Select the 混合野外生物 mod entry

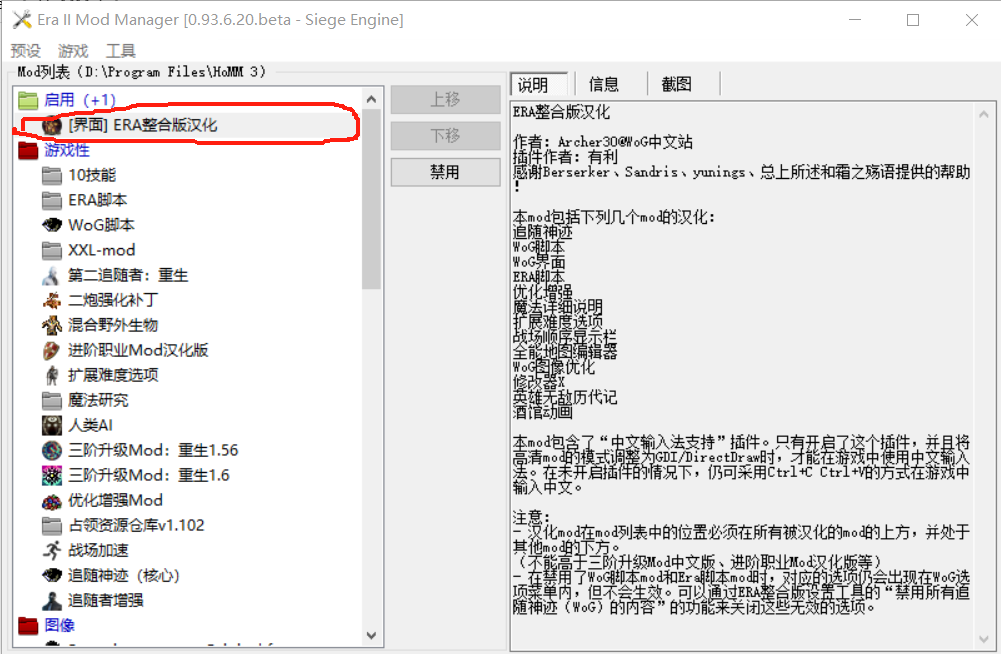tap(113, 325)
